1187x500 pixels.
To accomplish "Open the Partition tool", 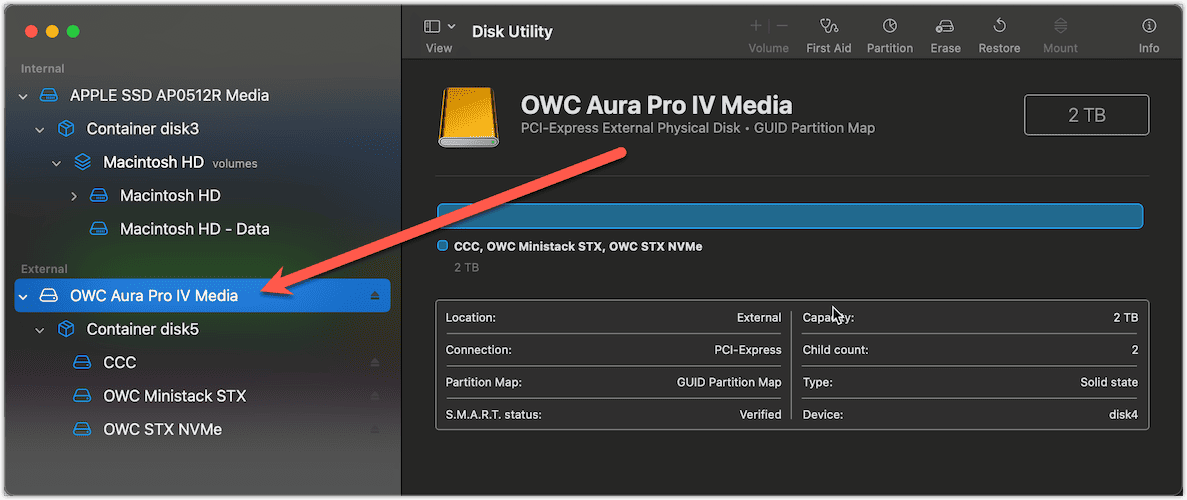I will pyautogui.click(x=889, y=27).
